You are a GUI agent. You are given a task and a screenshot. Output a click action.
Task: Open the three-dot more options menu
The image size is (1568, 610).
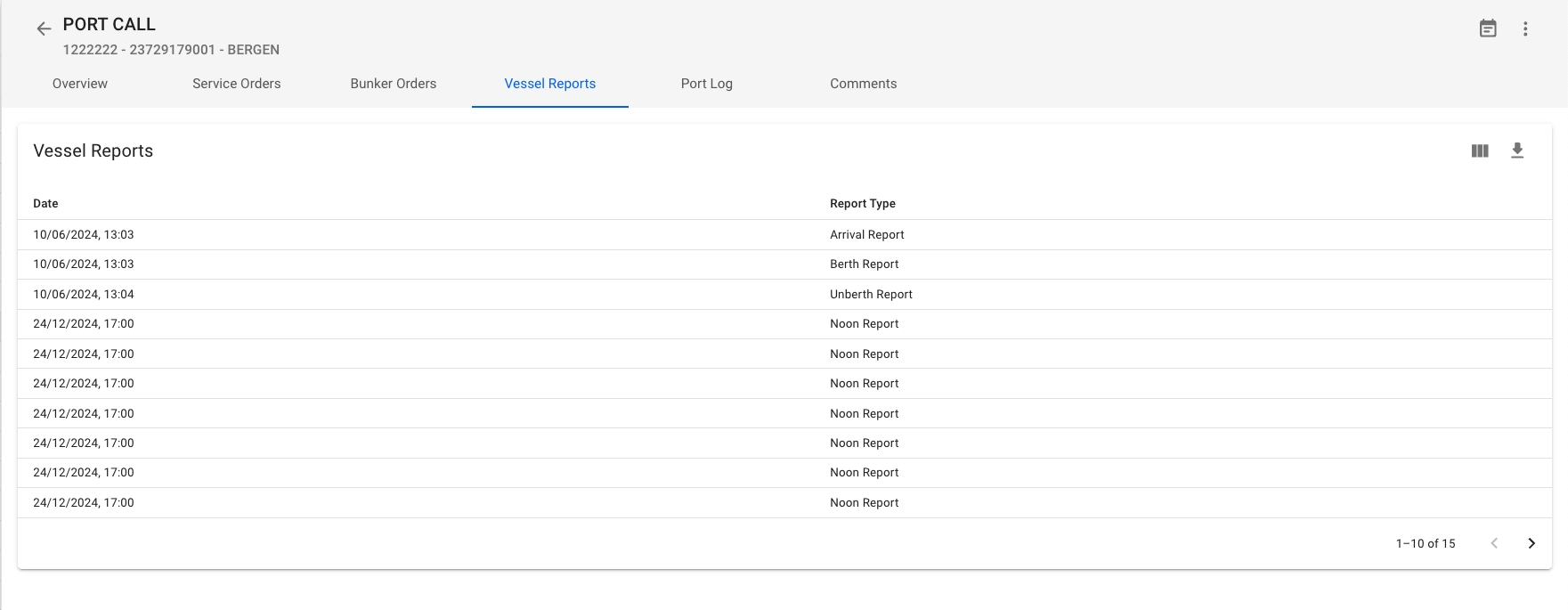pos(1525,28)
